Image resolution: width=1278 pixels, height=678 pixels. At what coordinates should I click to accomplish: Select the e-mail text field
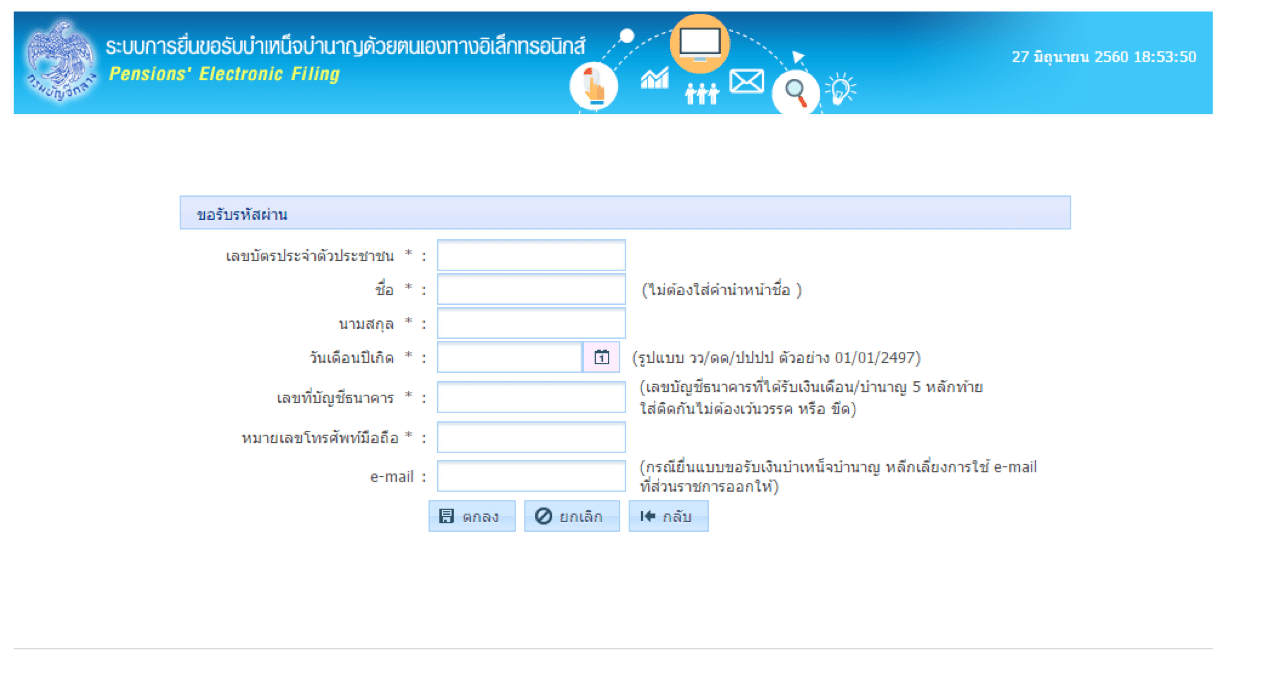[531, 476]
